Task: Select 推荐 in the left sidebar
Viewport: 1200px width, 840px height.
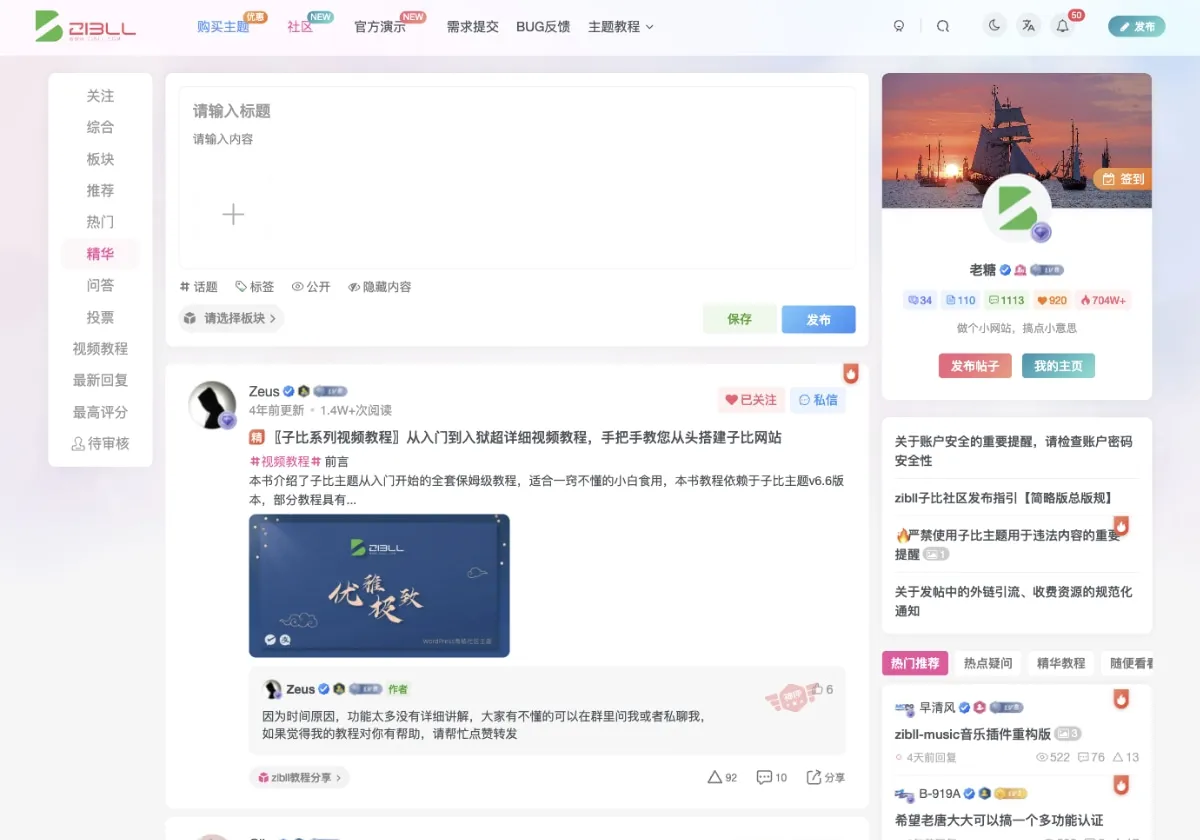Action: [100, 190]
